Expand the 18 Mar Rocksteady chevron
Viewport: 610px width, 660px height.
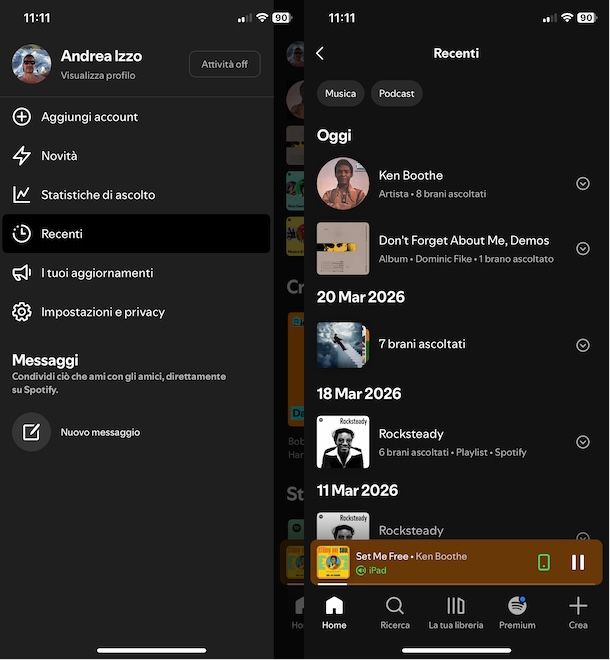(x=583, y=442)
